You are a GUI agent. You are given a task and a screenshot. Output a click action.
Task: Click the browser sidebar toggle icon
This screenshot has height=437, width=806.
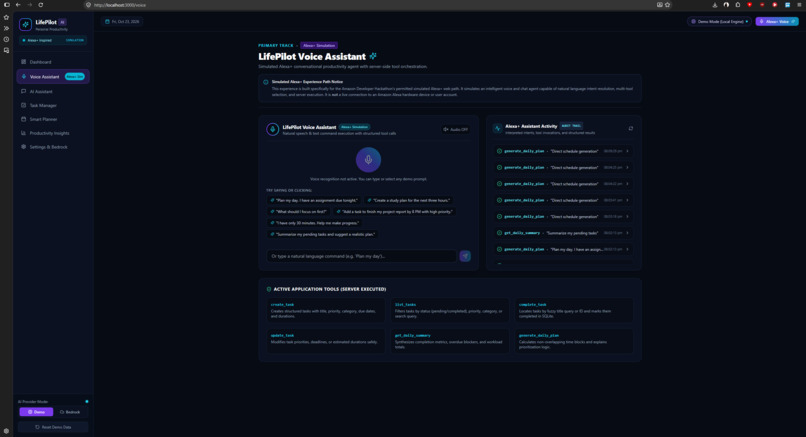pos(7,5)
